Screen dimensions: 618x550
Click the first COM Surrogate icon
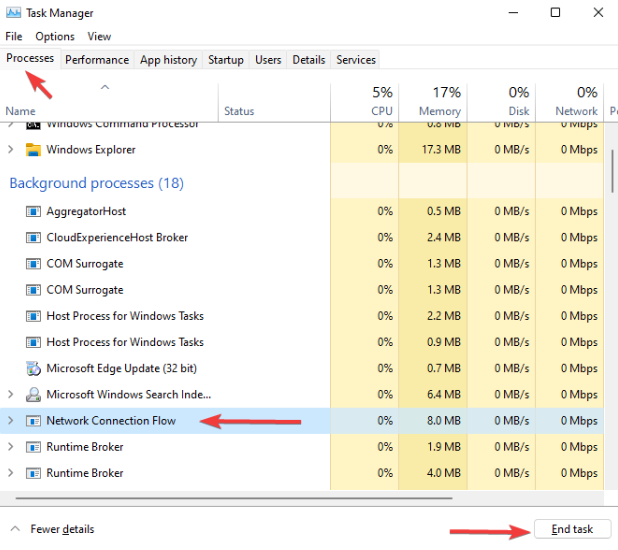[x=33, y=264]
